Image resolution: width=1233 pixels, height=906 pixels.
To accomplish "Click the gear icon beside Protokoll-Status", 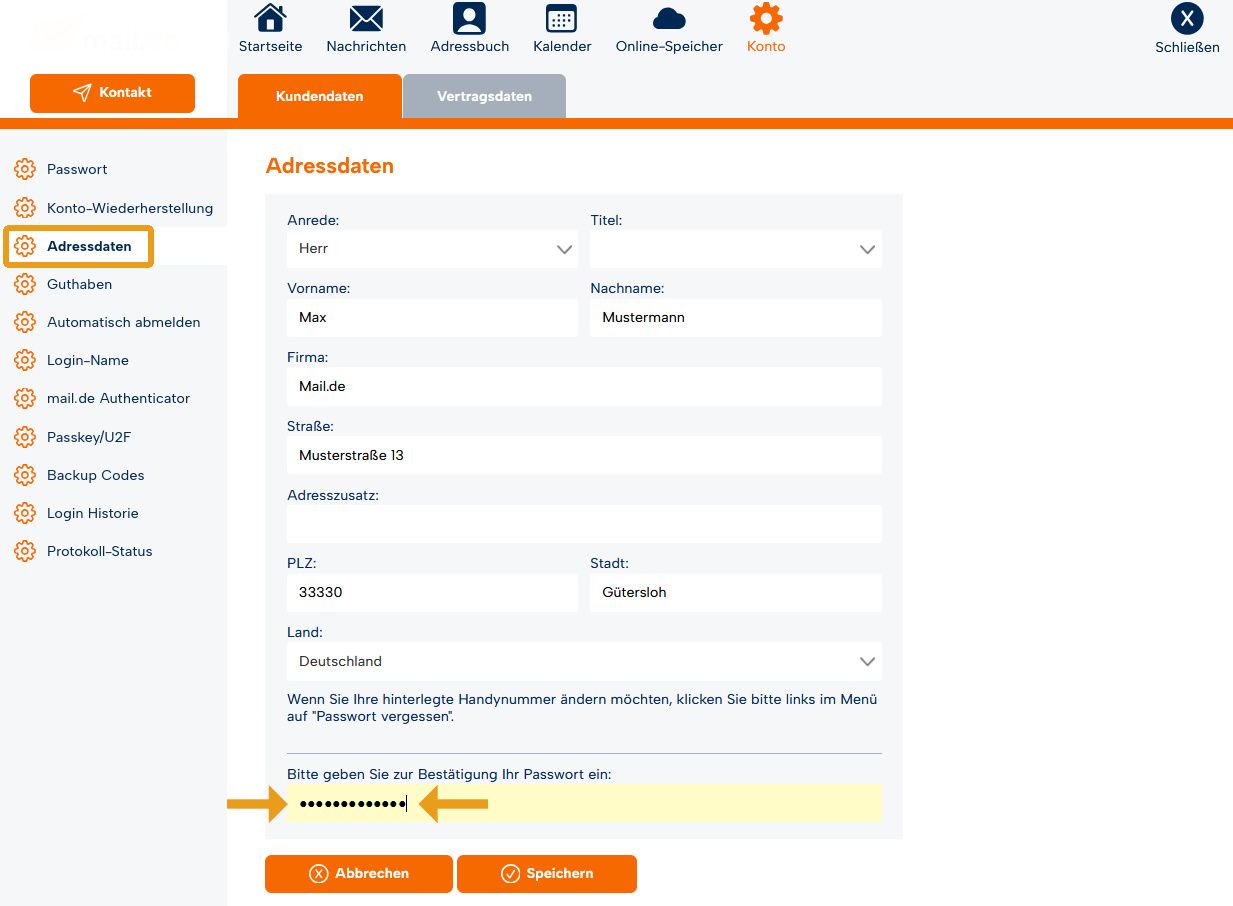I will click(25, 551).
